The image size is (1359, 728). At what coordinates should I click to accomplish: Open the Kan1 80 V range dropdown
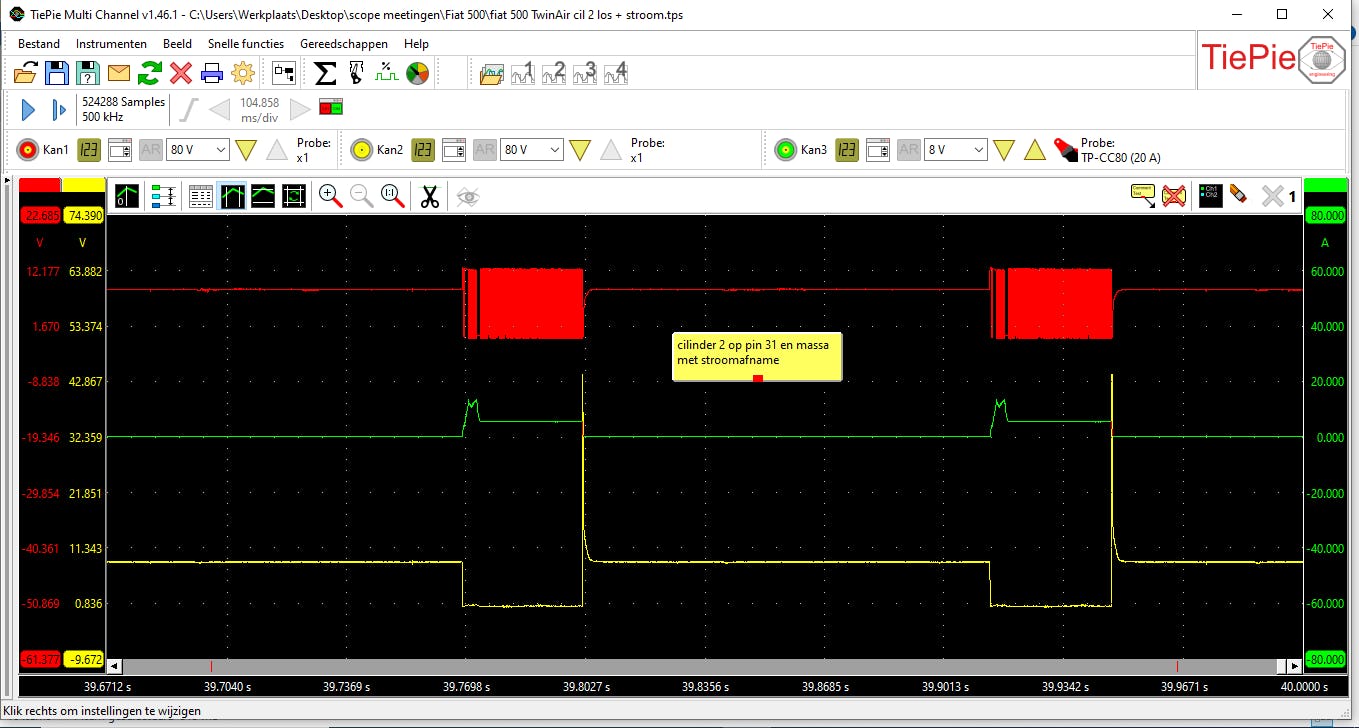(x=197, y=150)
